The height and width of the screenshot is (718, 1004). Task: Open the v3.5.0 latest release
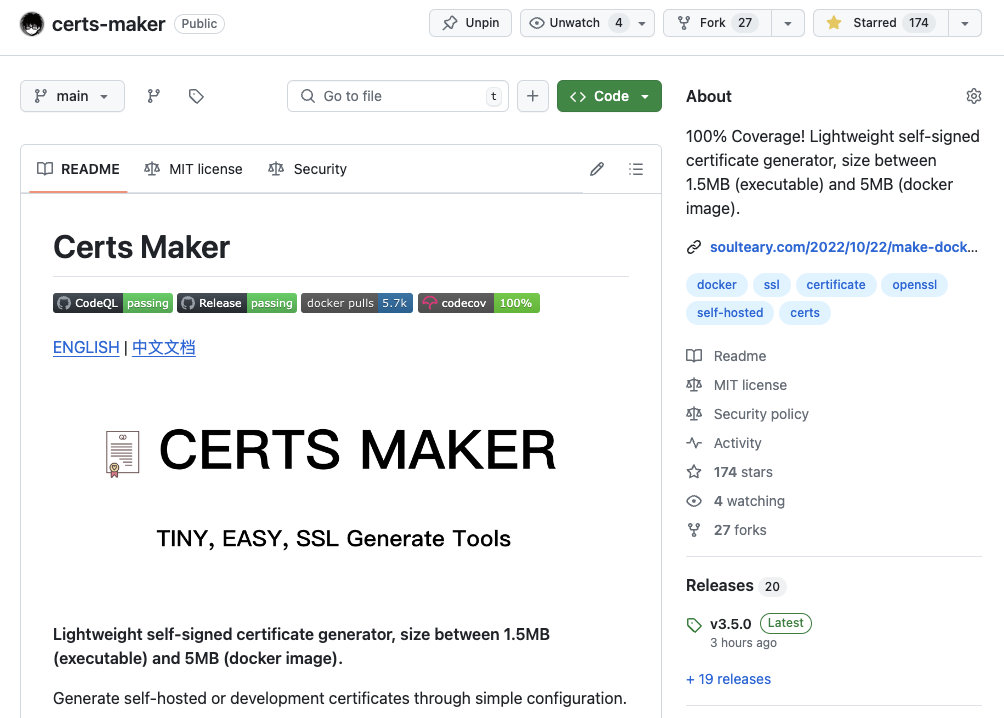click(x=731, y=624)
